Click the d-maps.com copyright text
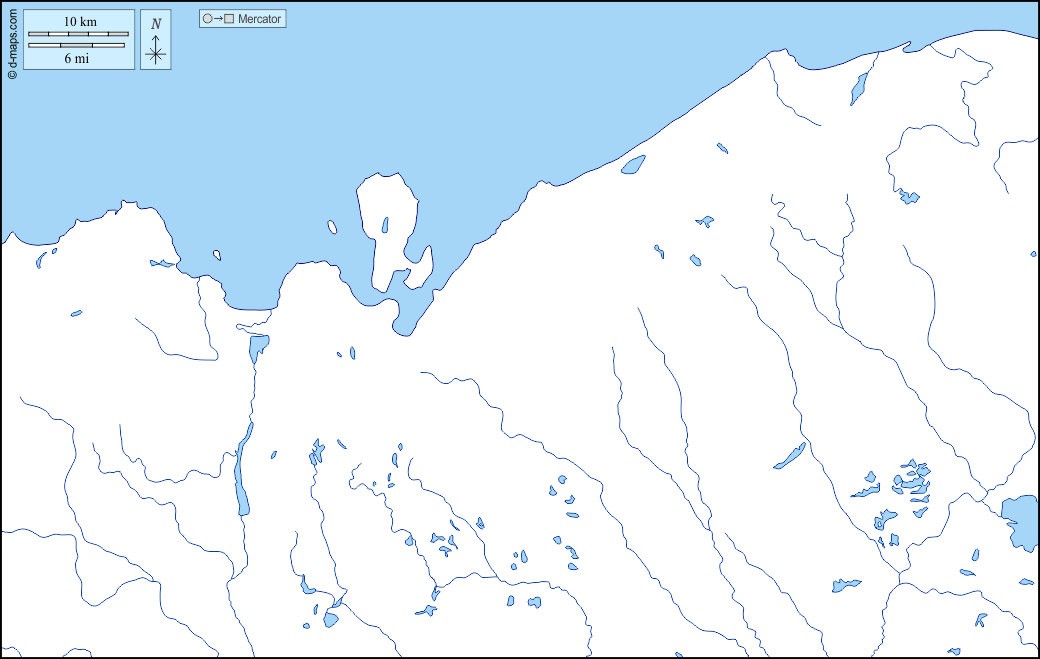1040x659 pixels. 12,44
